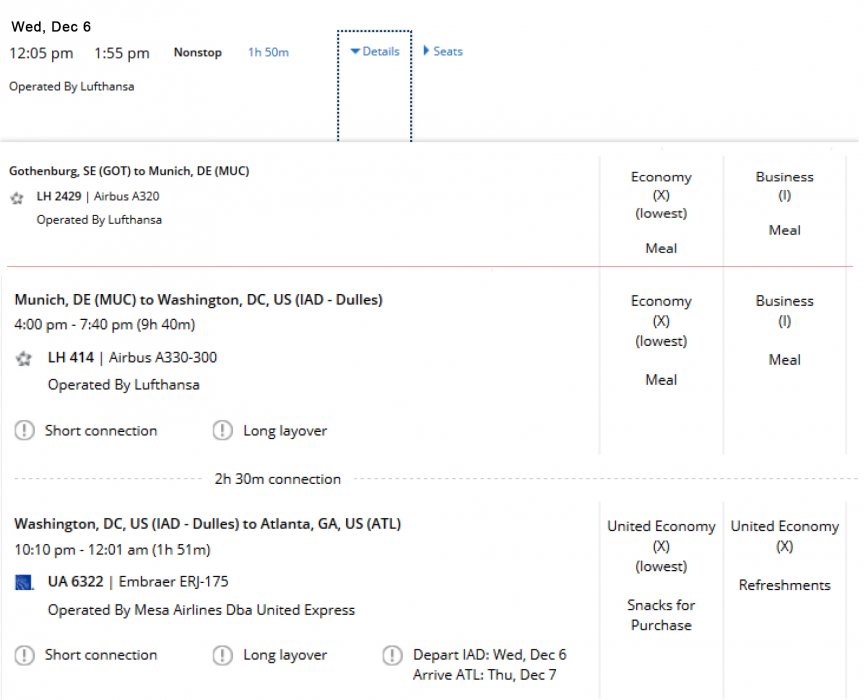Viewport: 863px width, 700px height.
Task: Click Short connection warning icon under LH 414
Action: 24,430
